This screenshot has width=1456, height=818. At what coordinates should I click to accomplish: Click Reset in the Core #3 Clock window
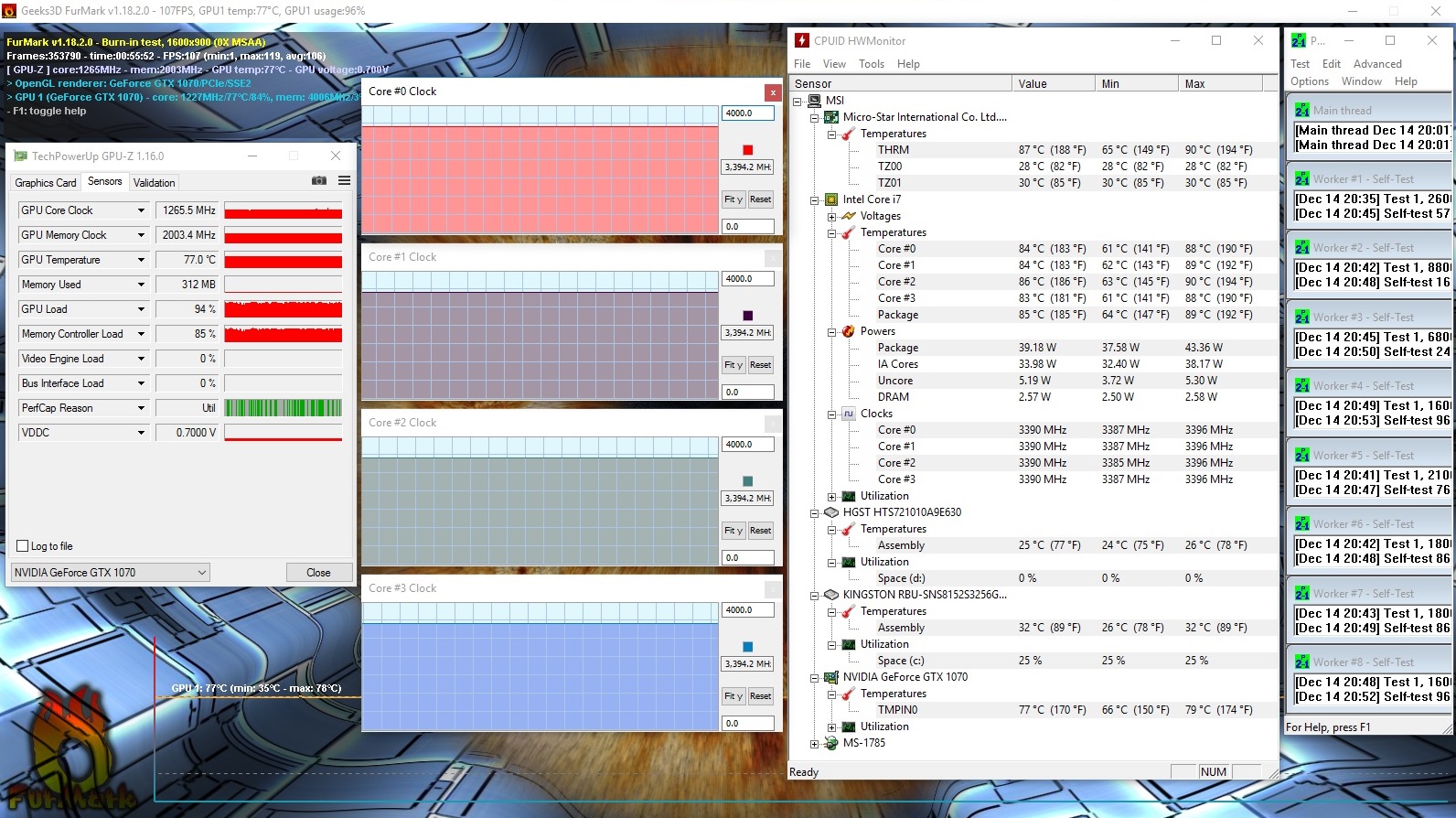[x=760, y=696]
